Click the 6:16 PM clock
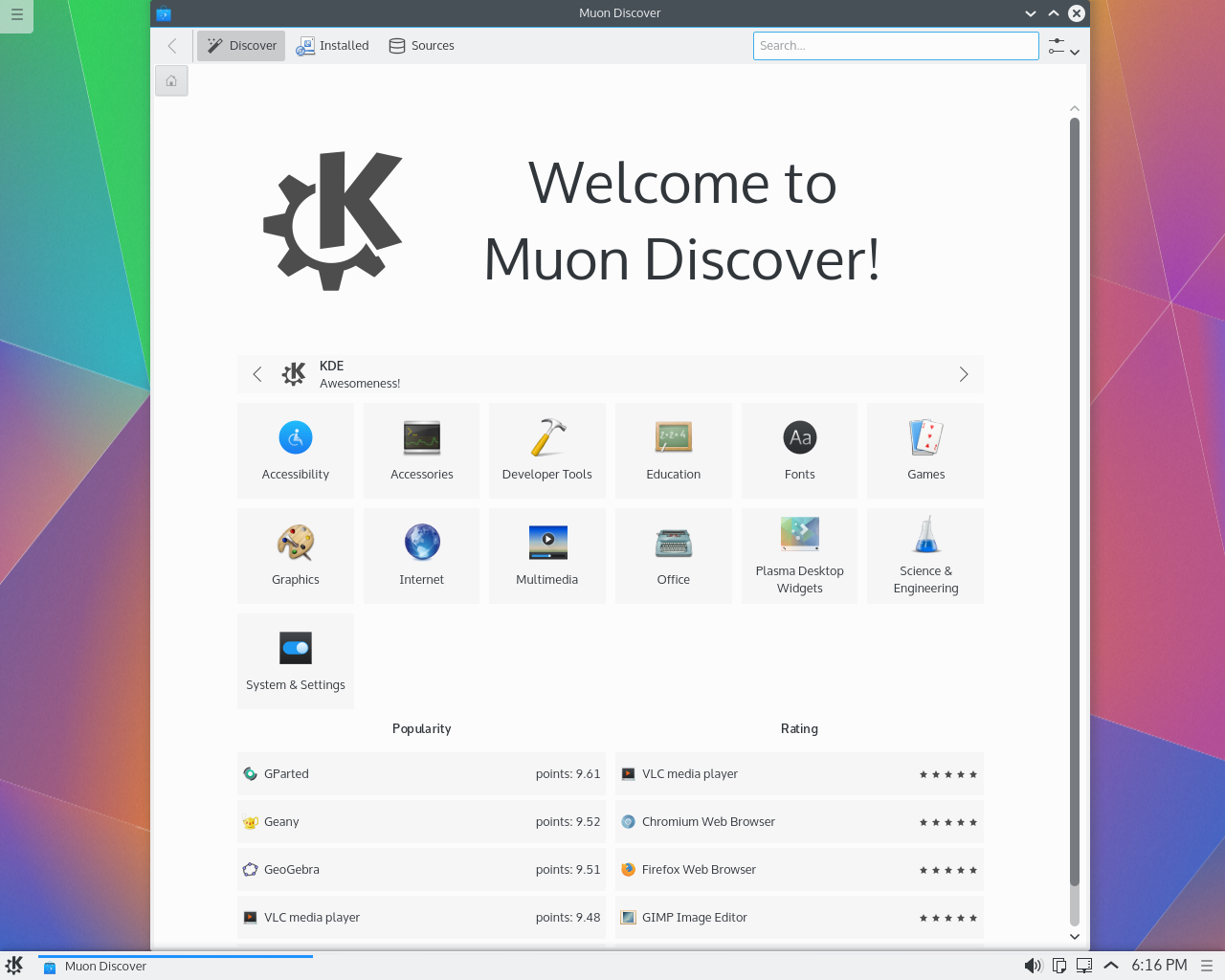The width and height of the screenshot is (1225, 980). [1159, 966]
